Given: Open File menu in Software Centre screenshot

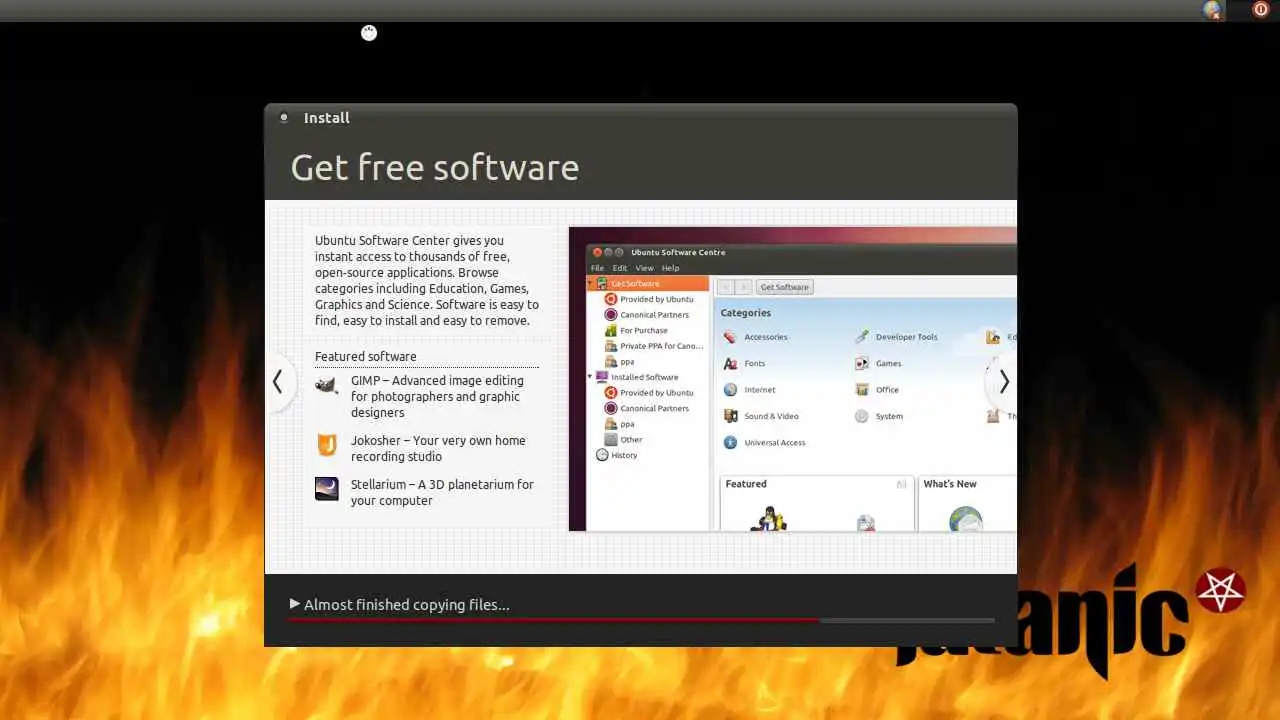Looking at the screenshot, I should point(597,268).
